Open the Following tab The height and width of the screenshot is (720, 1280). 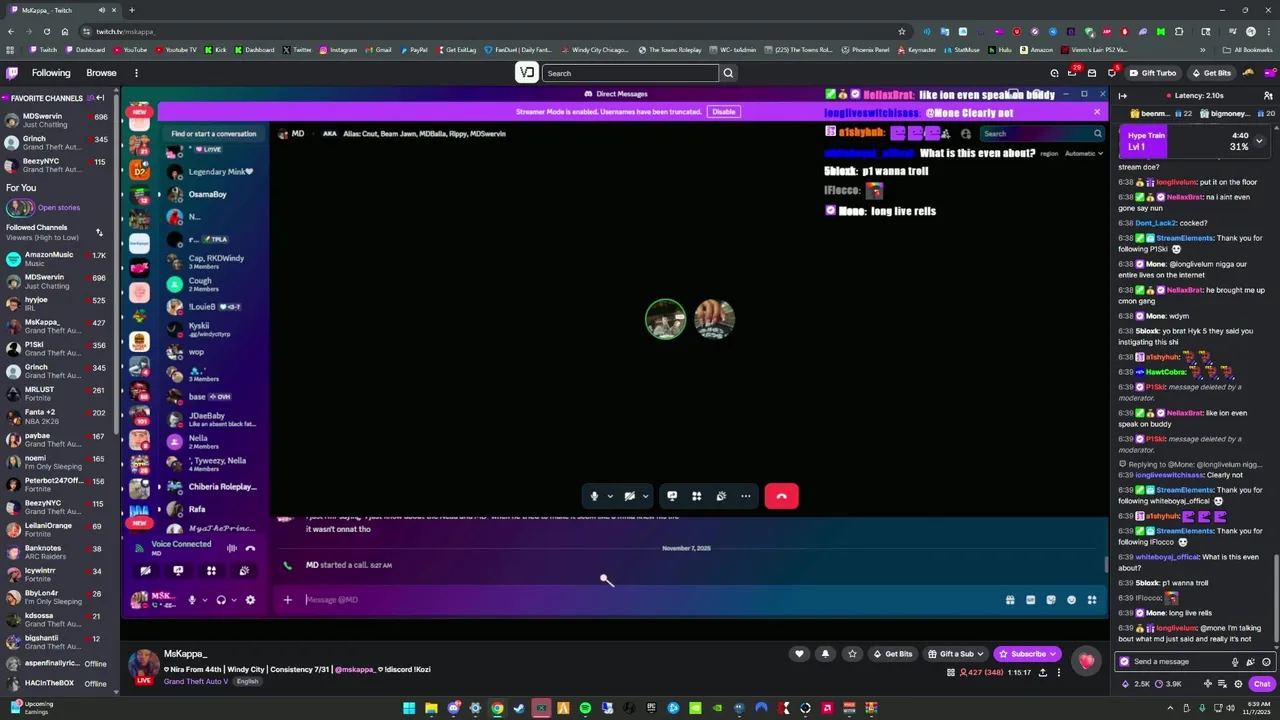click(x=51, y=73)
